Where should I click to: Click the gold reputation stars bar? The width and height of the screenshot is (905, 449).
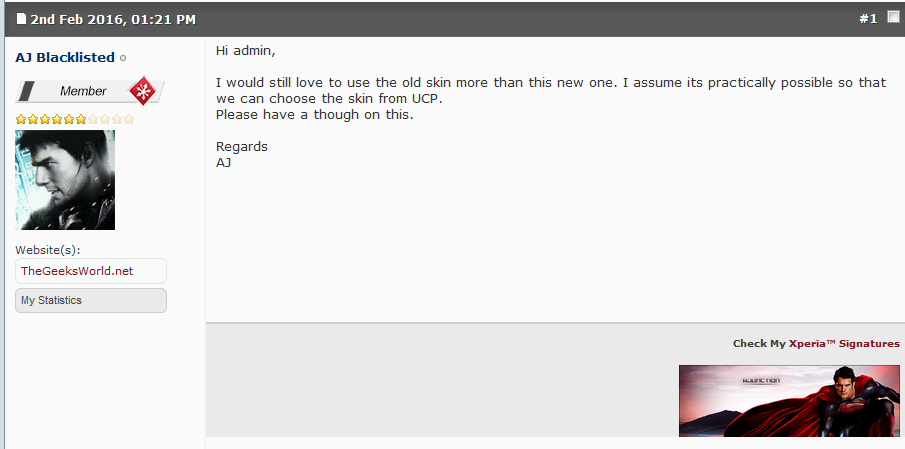point(74,119)
